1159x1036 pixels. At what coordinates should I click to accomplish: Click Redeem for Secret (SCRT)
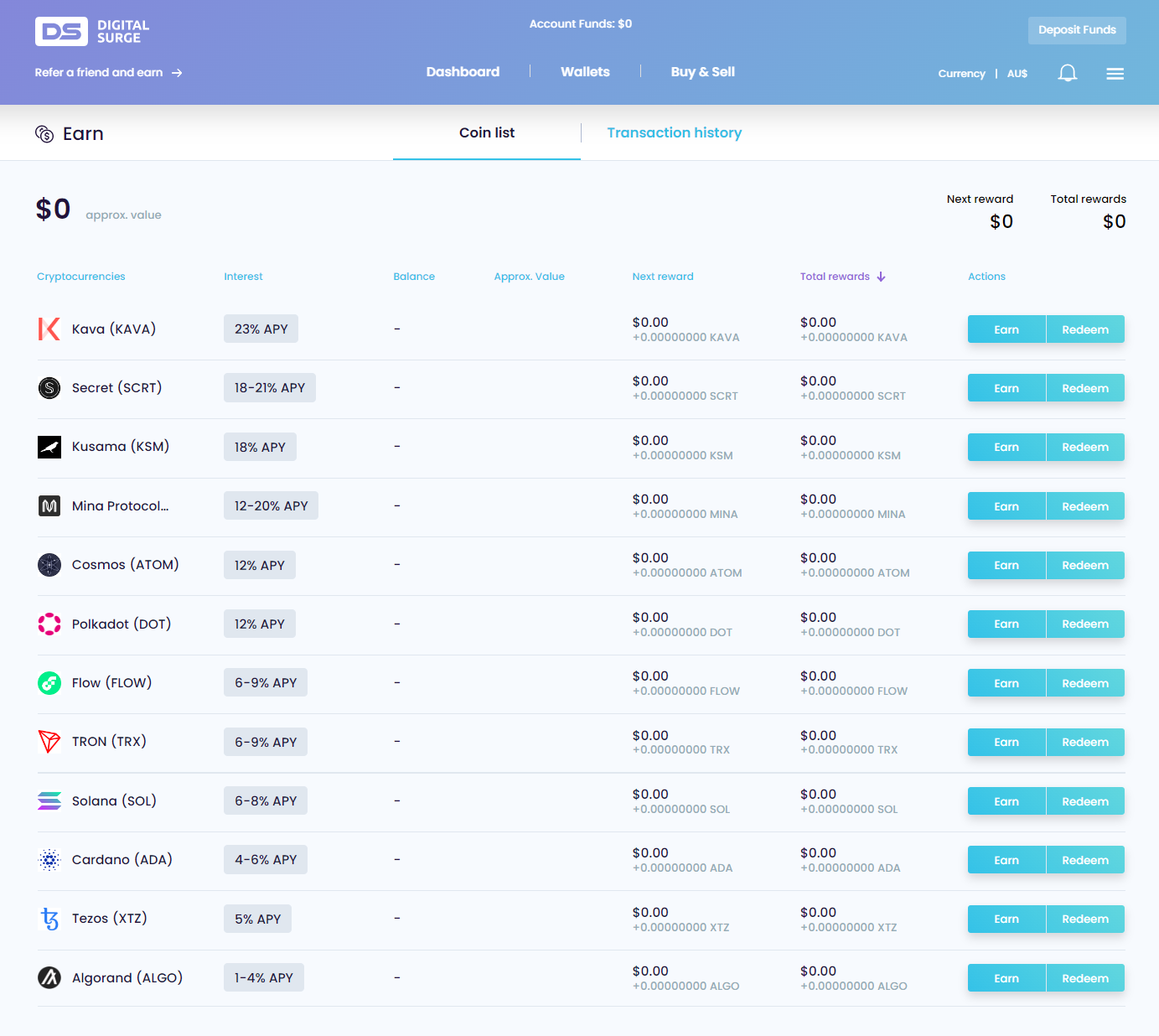[x=1085, y=388]
